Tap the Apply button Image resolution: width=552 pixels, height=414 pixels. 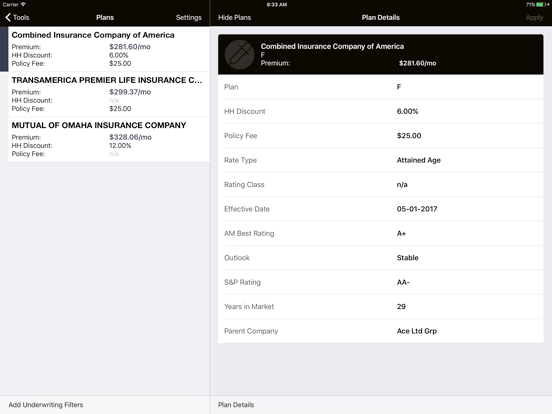click(x=534, y=17)
